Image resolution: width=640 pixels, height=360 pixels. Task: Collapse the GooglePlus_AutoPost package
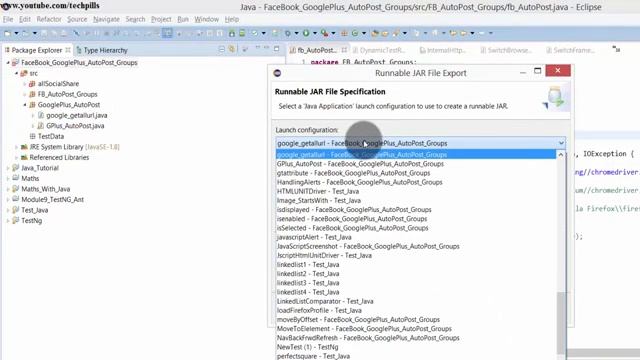point(24,105)
